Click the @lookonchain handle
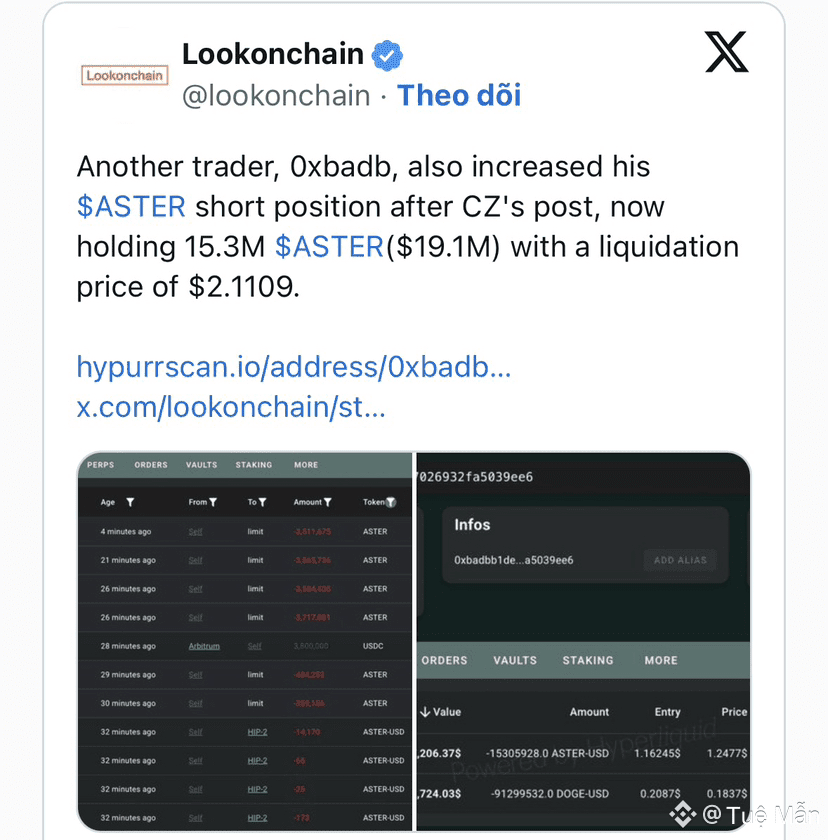Image resolution: width=828 pixels, height=840 pixels. [x=276, y=96]
